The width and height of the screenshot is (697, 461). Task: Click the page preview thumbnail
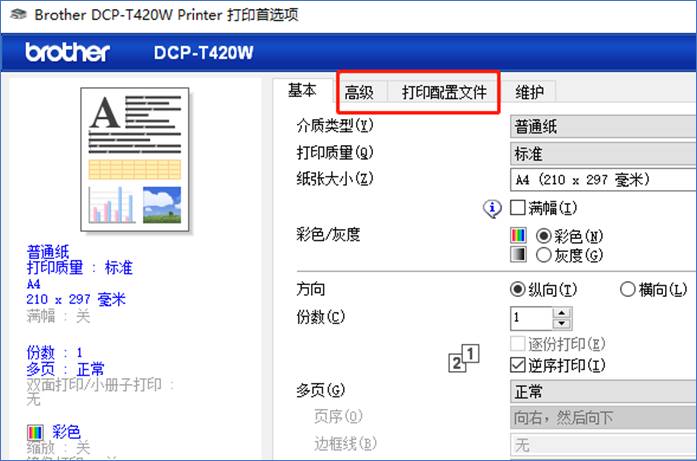coord(135,159)
